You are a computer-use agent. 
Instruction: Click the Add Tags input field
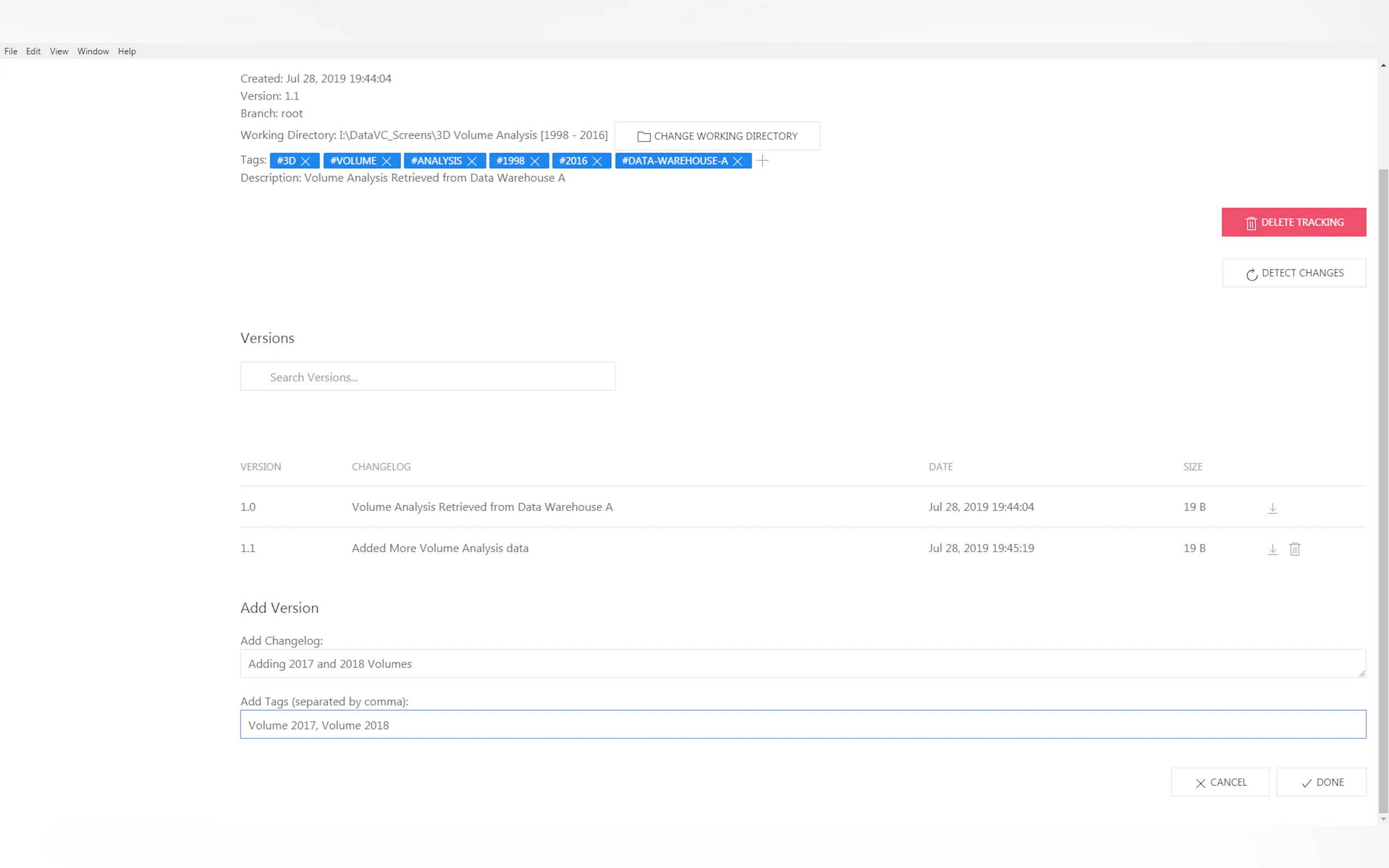coord(803,724)
